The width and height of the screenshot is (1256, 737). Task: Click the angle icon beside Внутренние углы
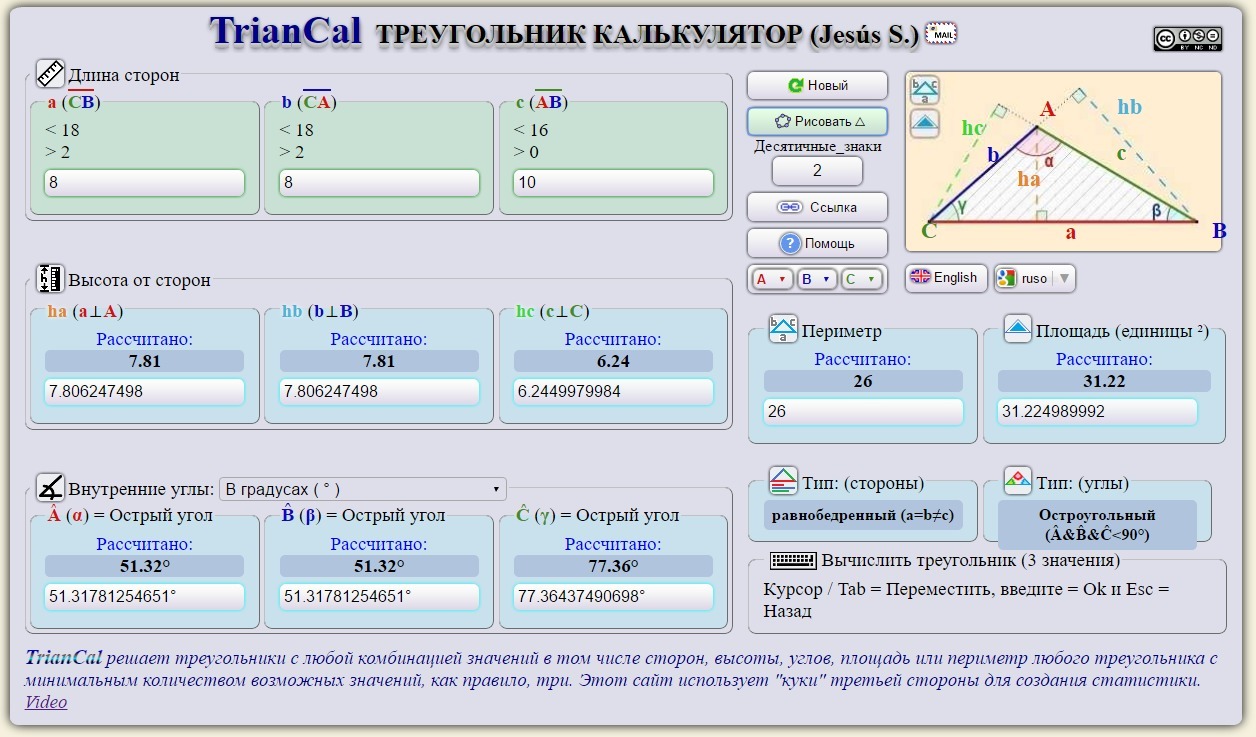50,488
